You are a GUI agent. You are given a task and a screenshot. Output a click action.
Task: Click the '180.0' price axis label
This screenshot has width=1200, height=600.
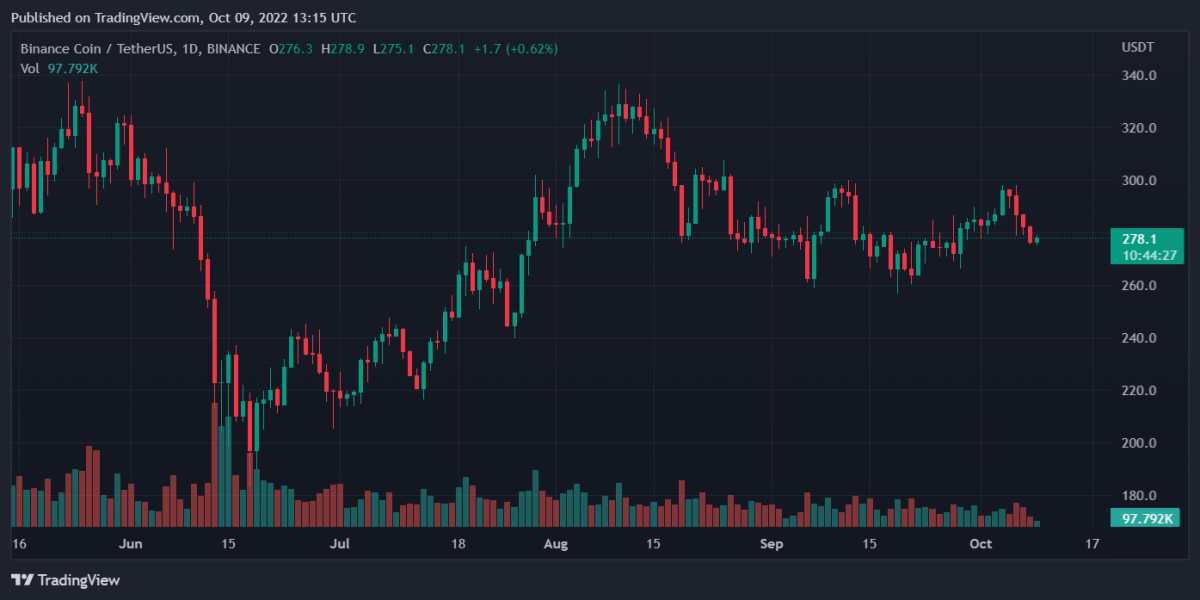(x=1139, y=496)
